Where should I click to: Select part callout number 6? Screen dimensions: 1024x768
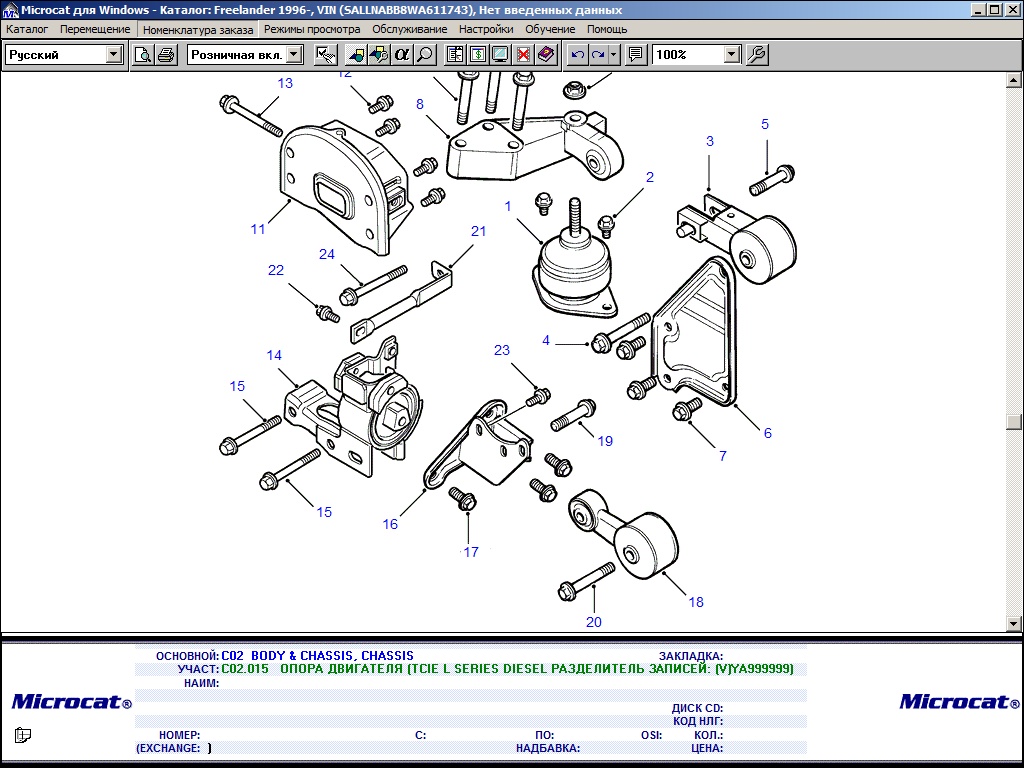click(767, 433)
